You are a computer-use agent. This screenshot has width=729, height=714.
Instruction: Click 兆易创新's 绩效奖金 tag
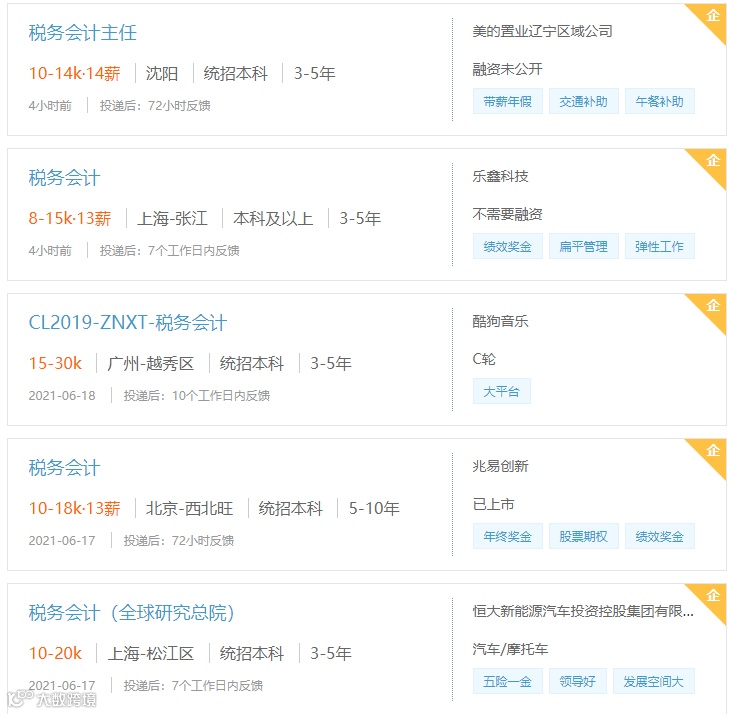659,536
